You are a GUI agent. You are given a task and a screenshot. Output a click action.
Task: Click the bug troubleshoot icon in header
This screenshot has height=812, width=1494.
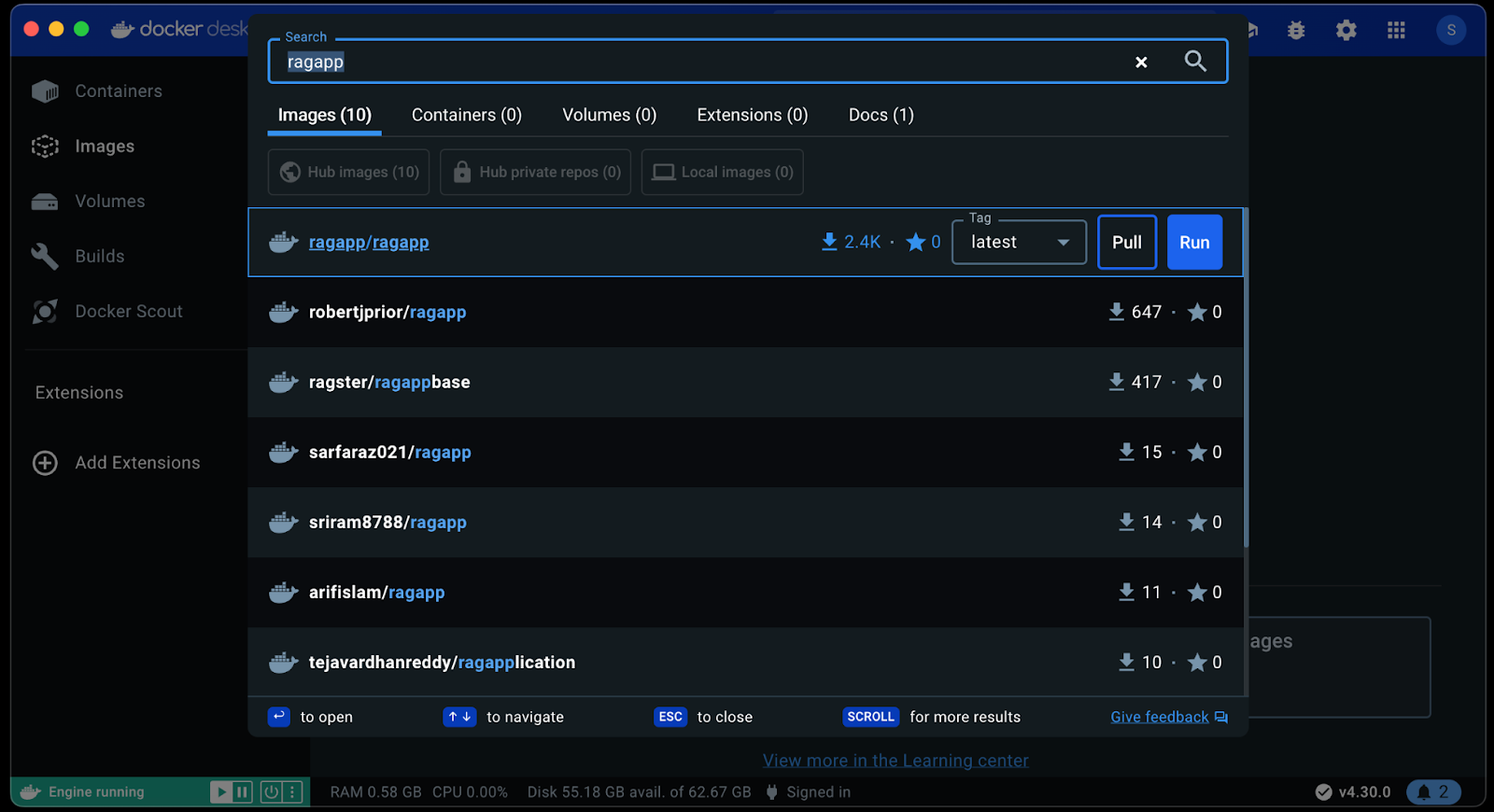point(1296,31)
